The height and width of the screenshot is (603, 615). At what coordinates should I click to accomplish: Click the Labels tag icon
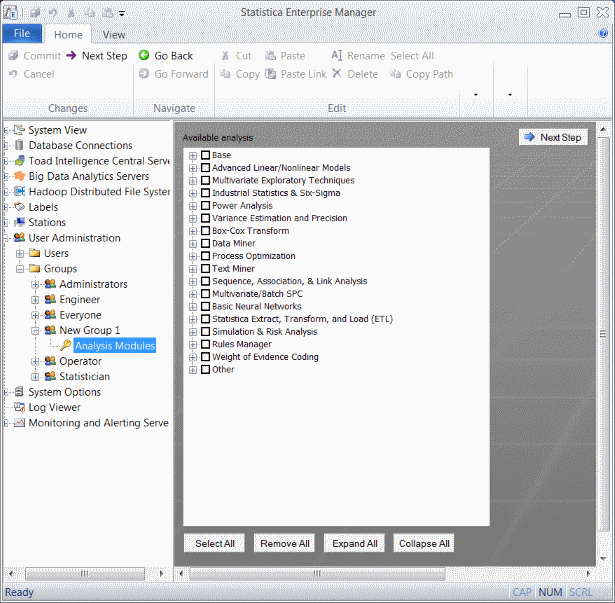19,206
